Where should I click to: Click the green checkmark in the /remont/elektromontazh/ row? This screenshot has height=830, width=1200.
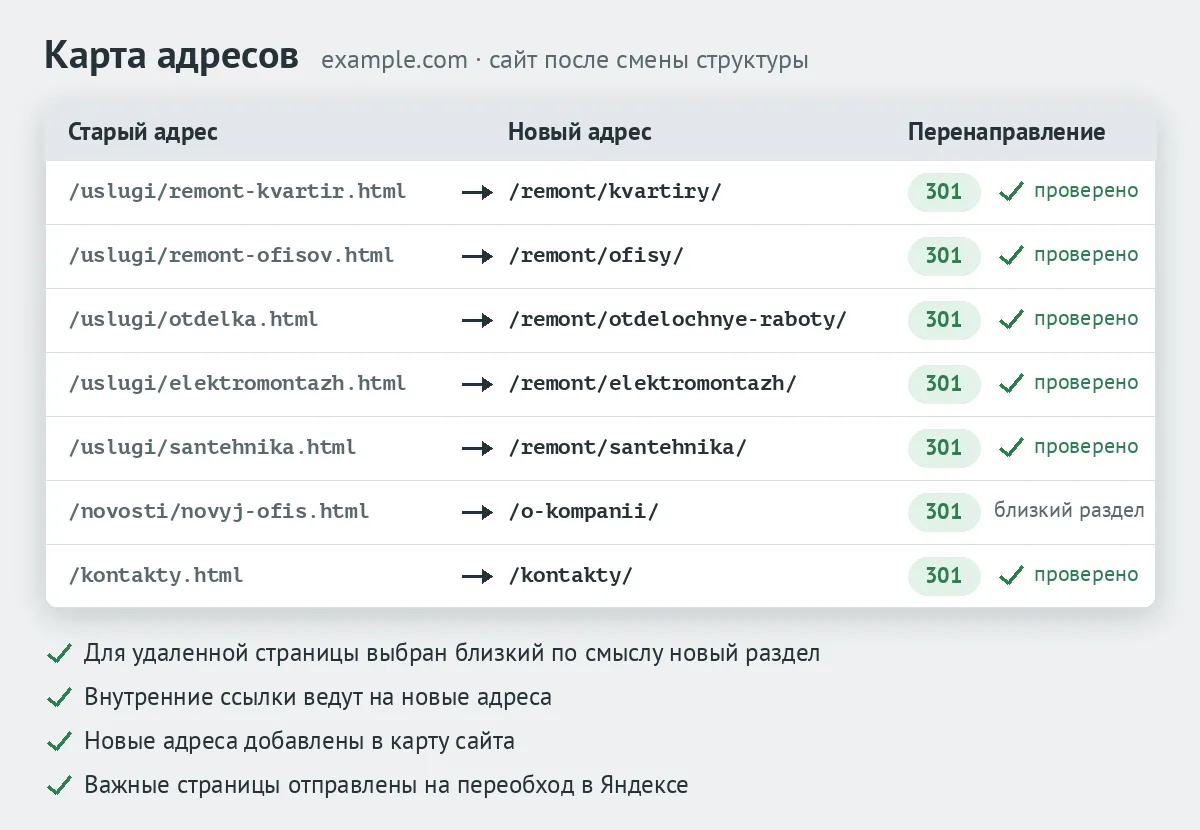pos(1011,384)
